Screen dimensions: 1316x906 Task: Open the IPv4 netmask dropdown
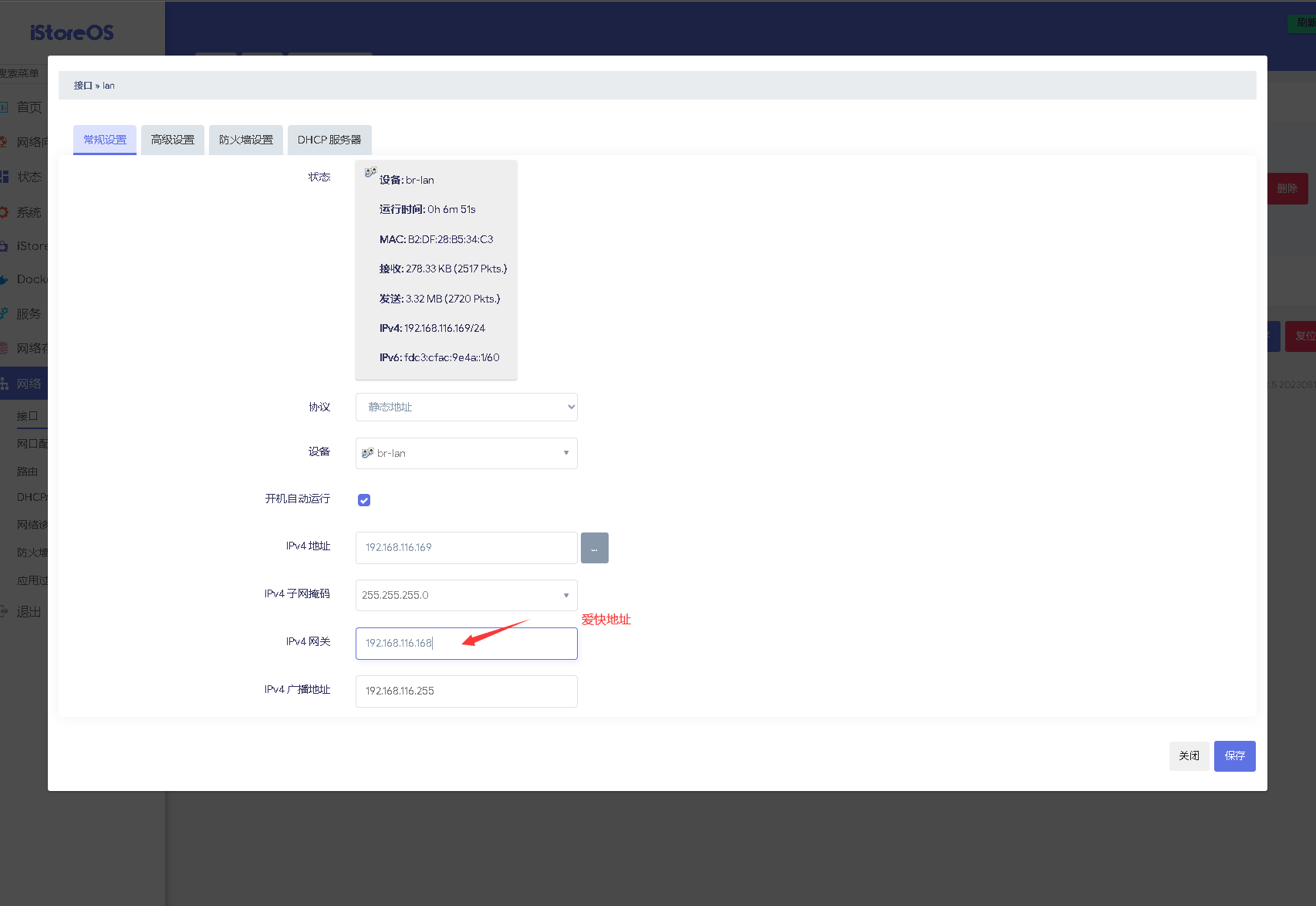tap(466, 595)
